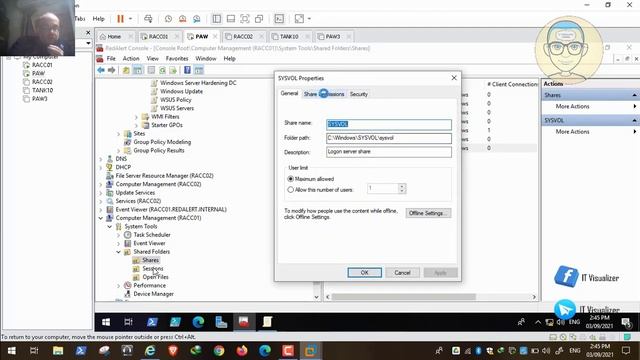This screenshot has width=640, height=360.
Task: Open PowerShell from the guest taskbar
Action: 152,322
